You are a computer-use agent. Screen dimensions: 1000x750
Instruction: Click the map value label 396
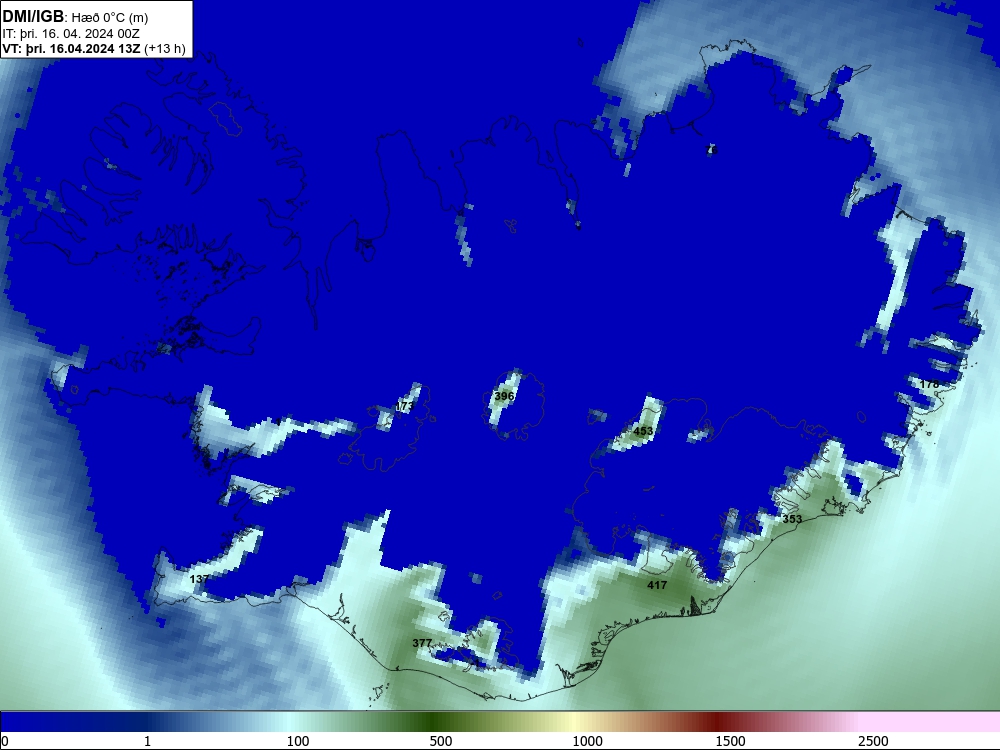[x=504, y=396]
